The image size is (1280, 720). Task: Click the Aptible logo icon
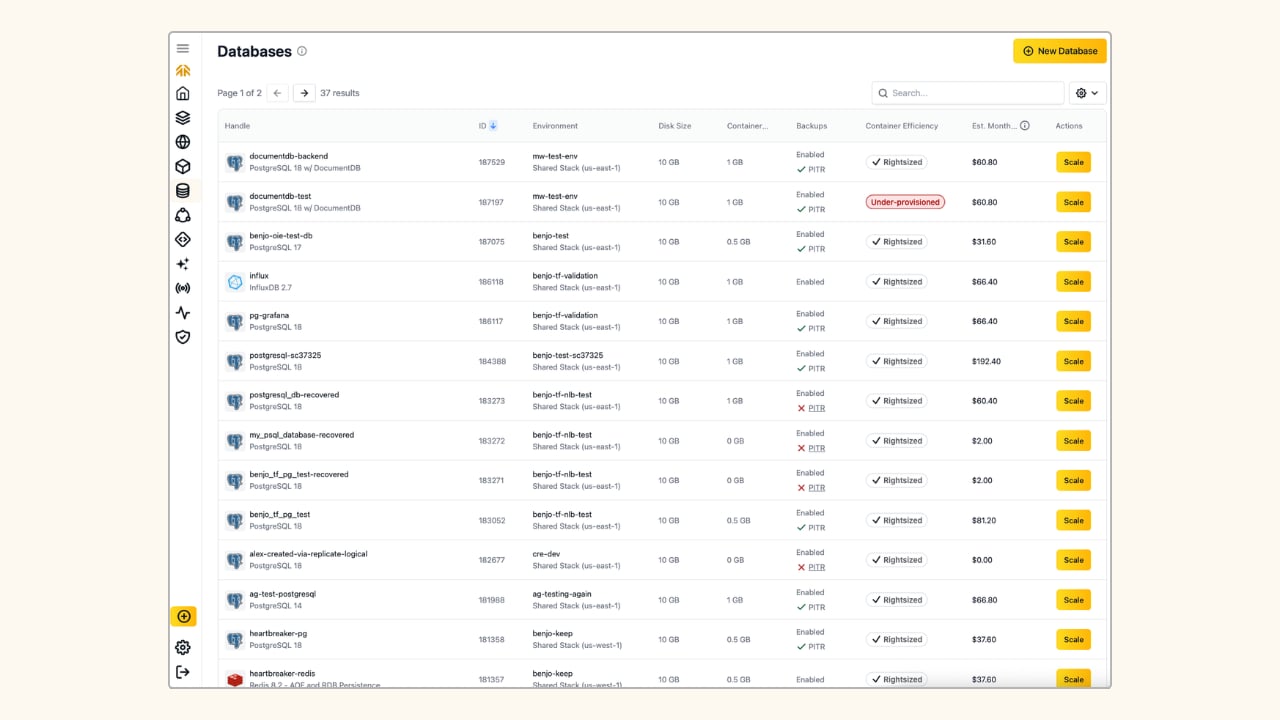click(x=183, y=71)
